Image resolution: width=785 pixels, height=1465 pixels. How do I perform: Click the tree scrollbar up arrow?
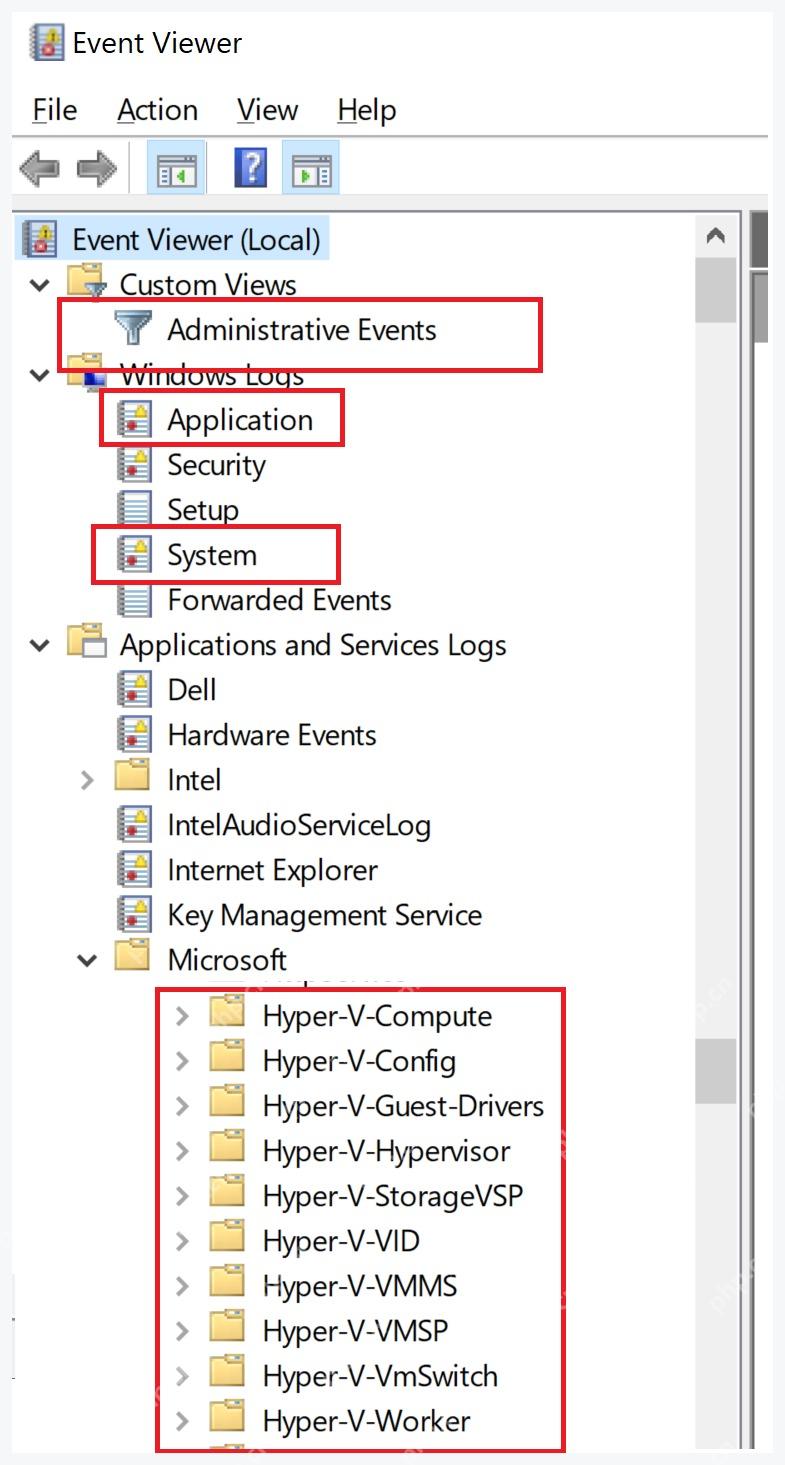click(715, 237)
